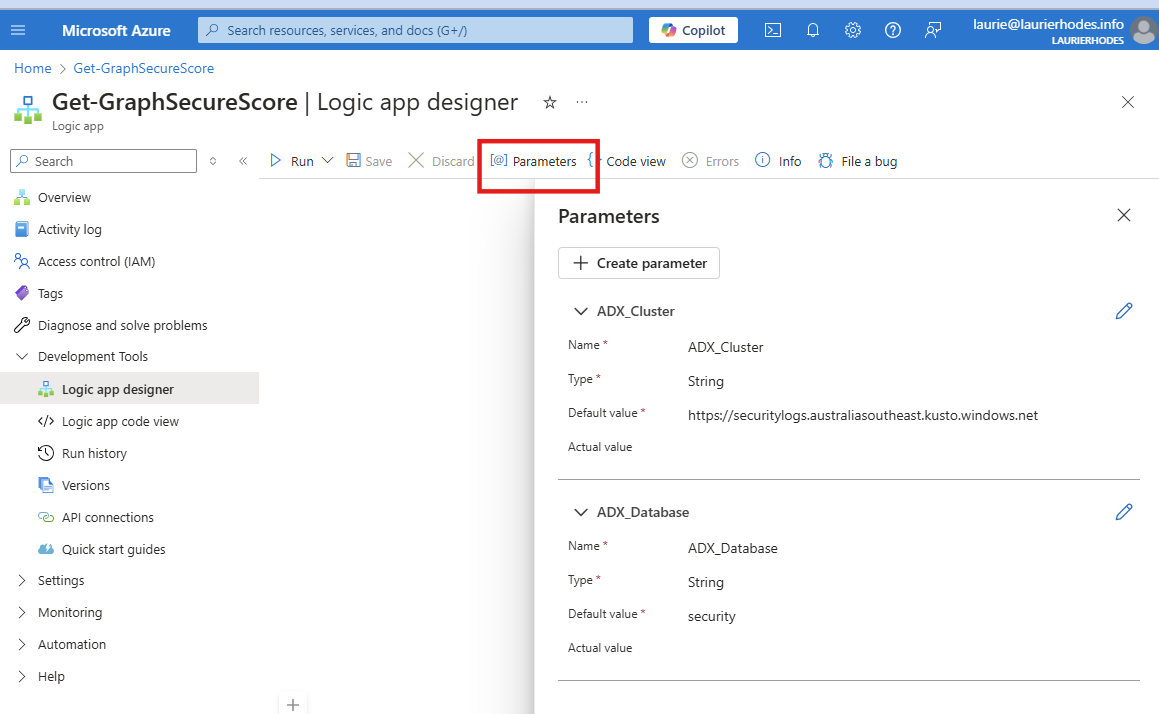Viewport: 1159px width, 714px height.
Task: Open Cloud Shell from the top bar
Action: 772,30
